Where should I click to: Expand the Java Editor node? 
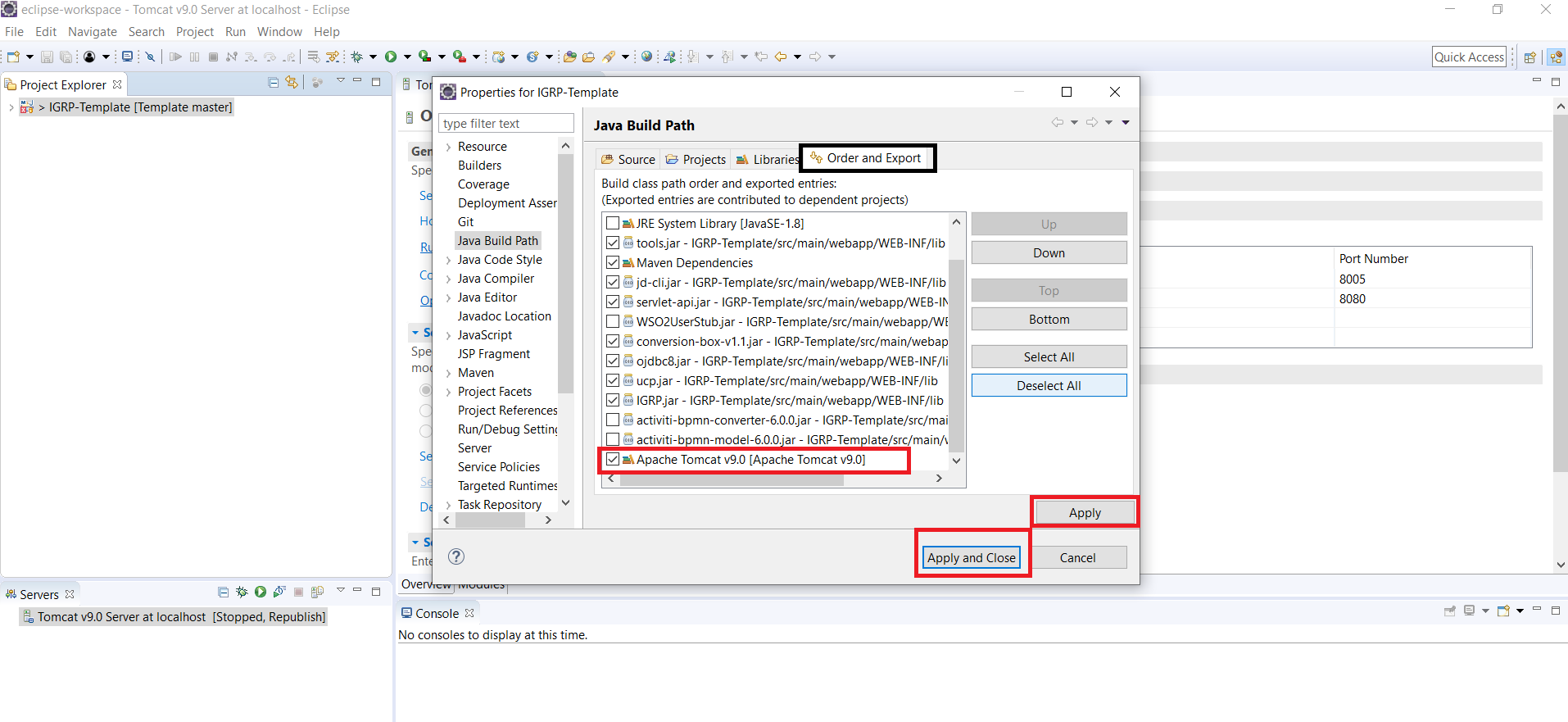pyautogui.click(x=448, y=298)
